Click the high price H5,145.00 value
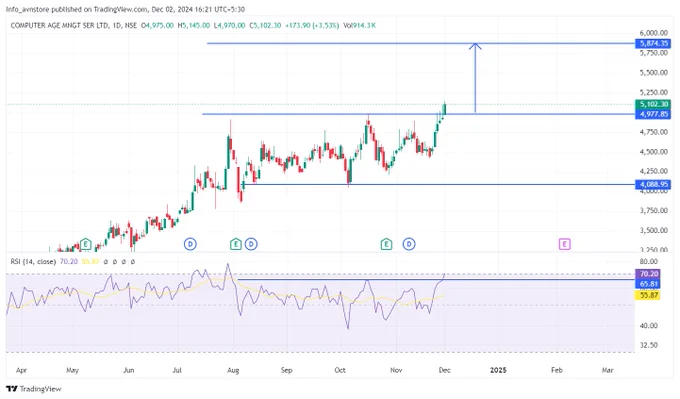This screenshot has width=680, height=399. [194, 26]
